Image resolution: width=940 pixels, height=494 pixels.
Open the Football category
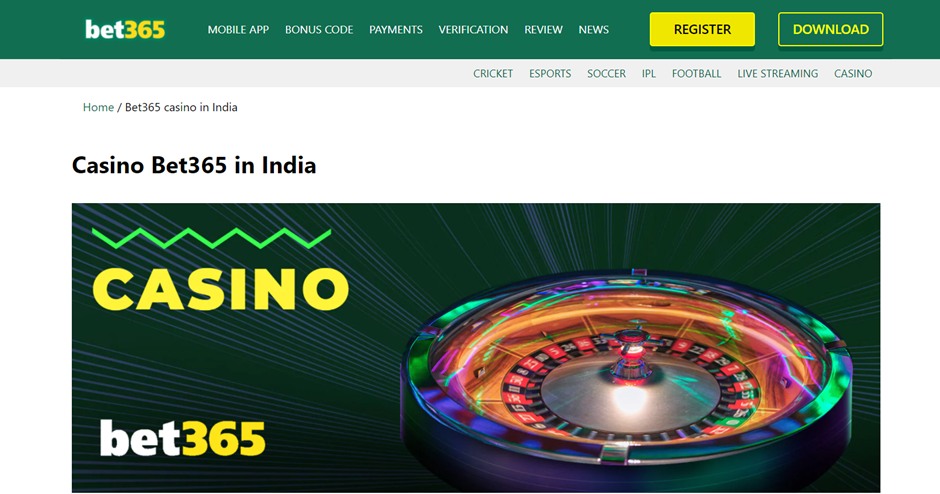point(696,73)
